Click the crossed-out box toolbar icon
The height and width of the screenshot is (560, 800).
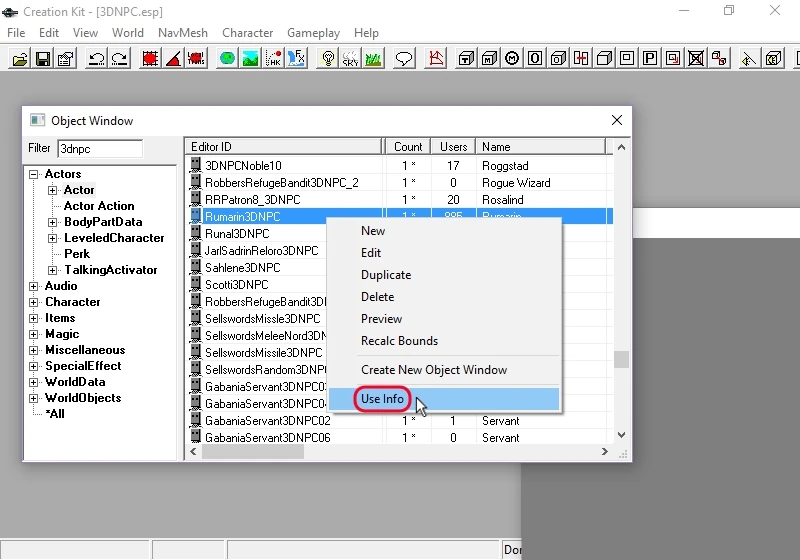tap(696, 59)
